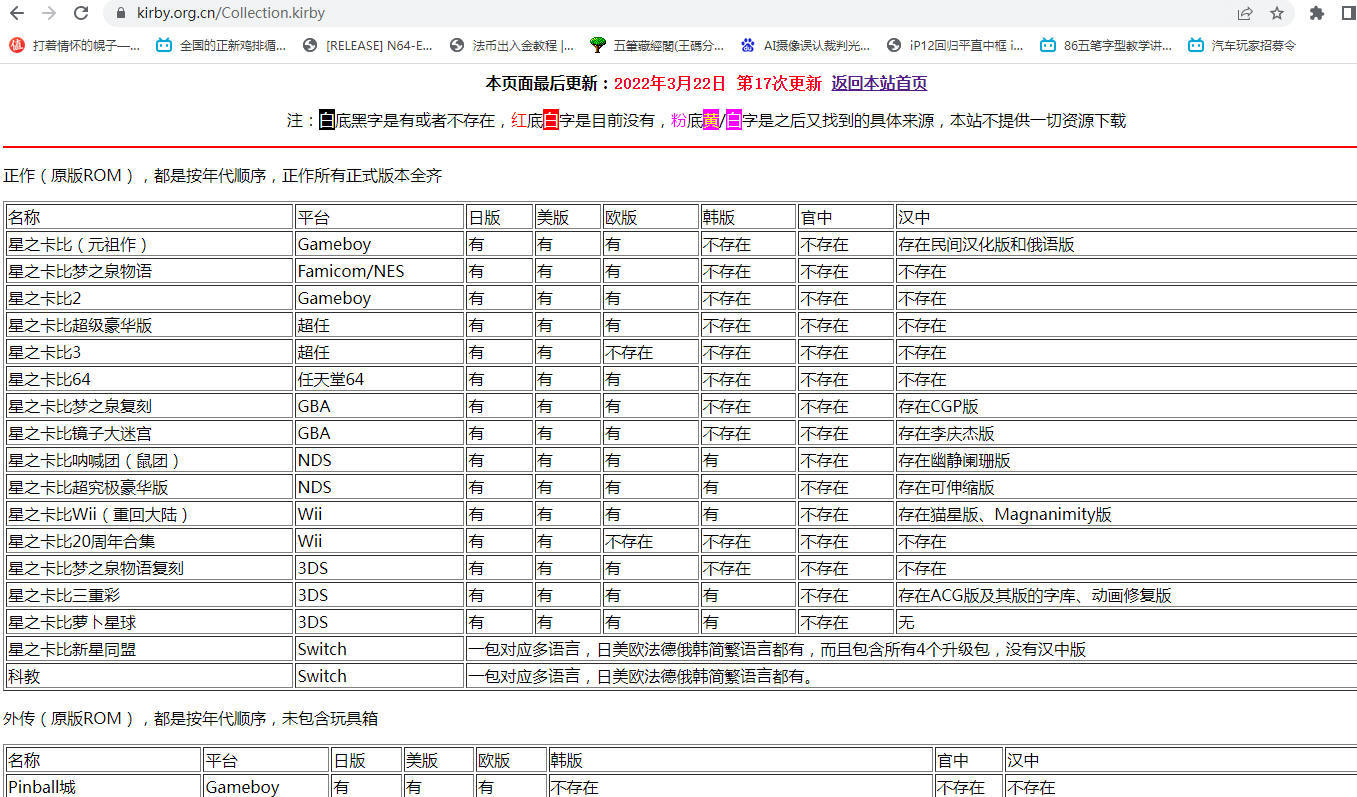Open the 五笔藏经阁 bookmark with tree icon

point(657,45)
